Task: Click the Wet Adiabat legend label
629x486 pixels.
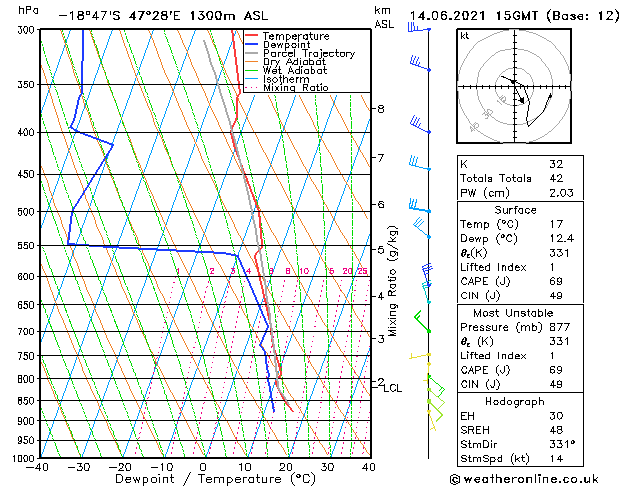Action: pyautogui.click(x=295, y=70)
